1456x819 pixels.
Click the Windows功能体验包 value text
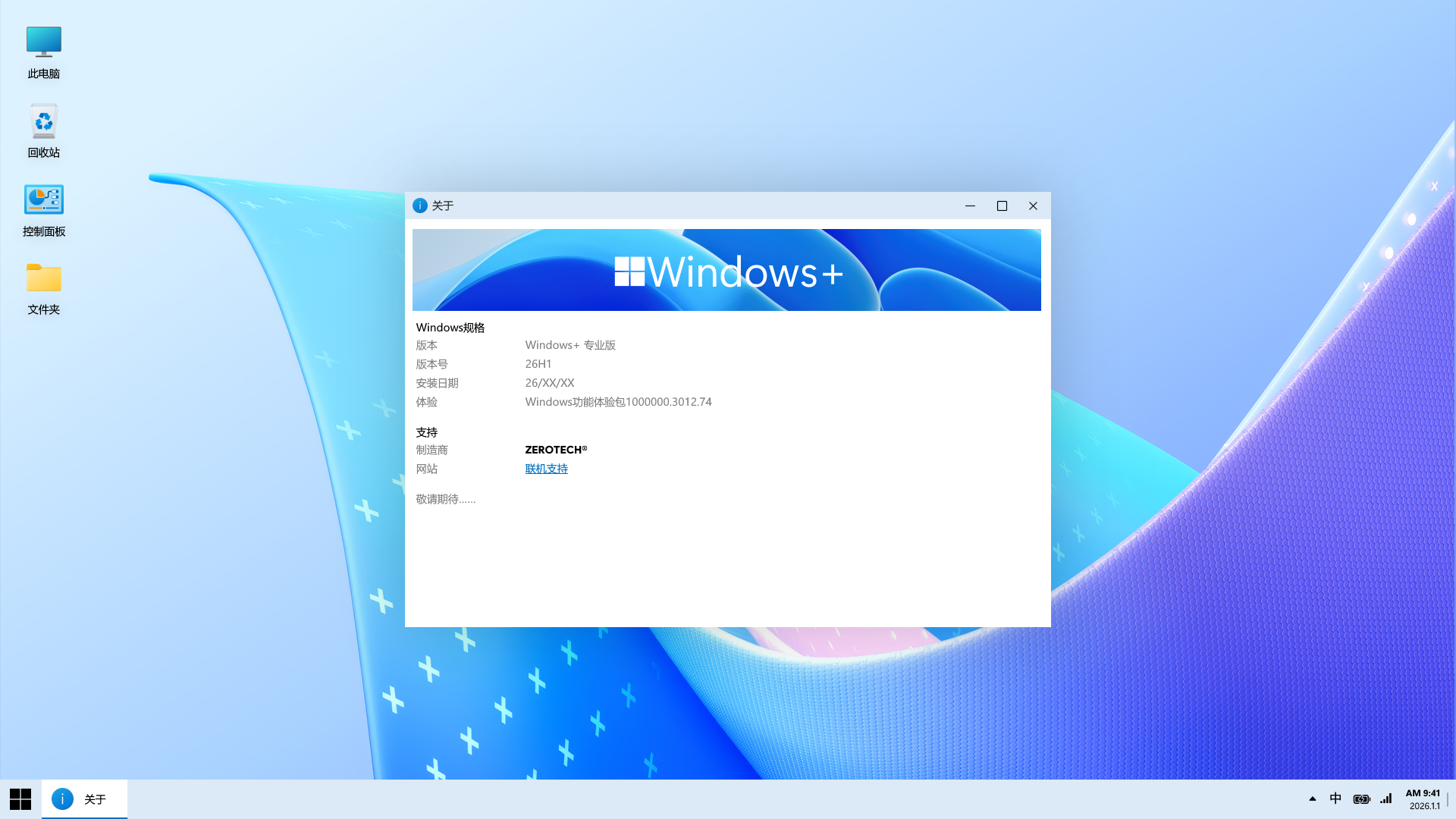[x=618, y=402]
